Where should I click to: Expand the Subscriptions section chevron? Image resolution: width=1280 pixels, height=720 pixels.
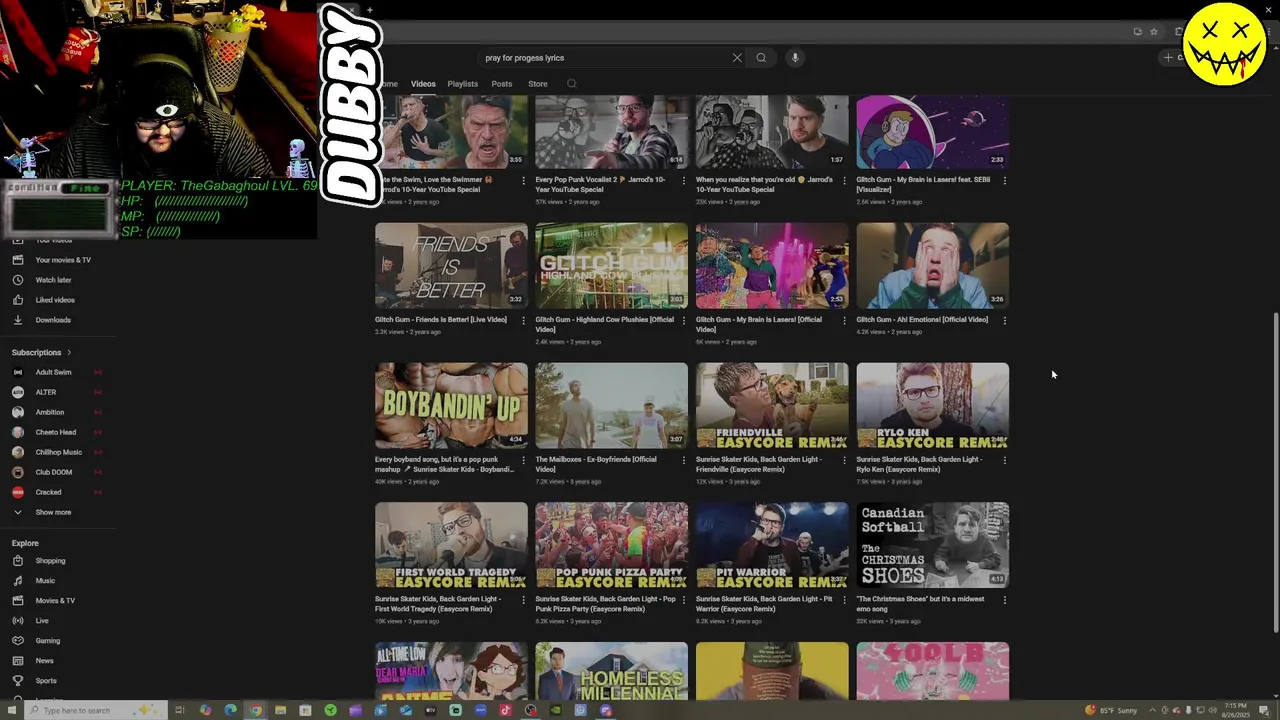click(x=69, y=353)
